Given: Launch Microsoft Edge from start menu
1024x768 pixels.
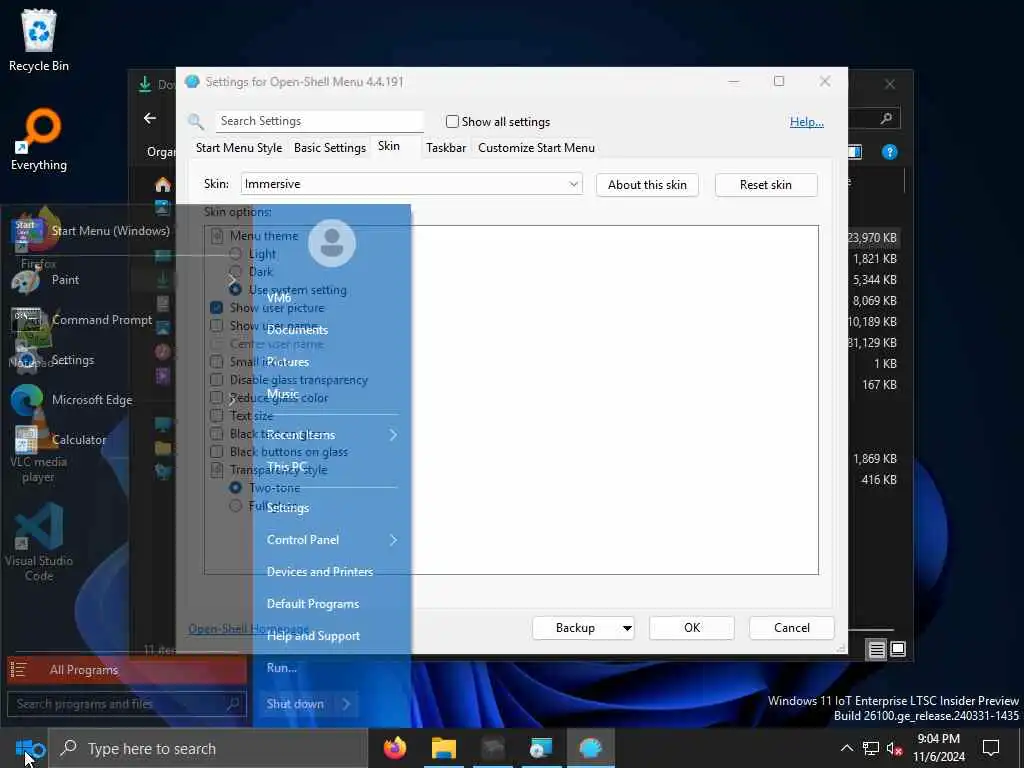Looking at the screenshot, I should (x=72, y=400).
